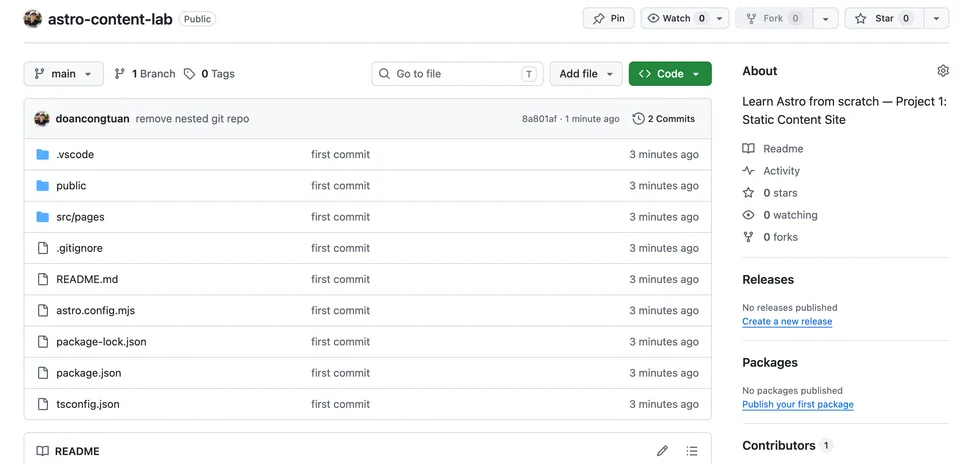Click doancongtuan avatar in commit row
Screen dimensions: 960x464
point(42,119)
